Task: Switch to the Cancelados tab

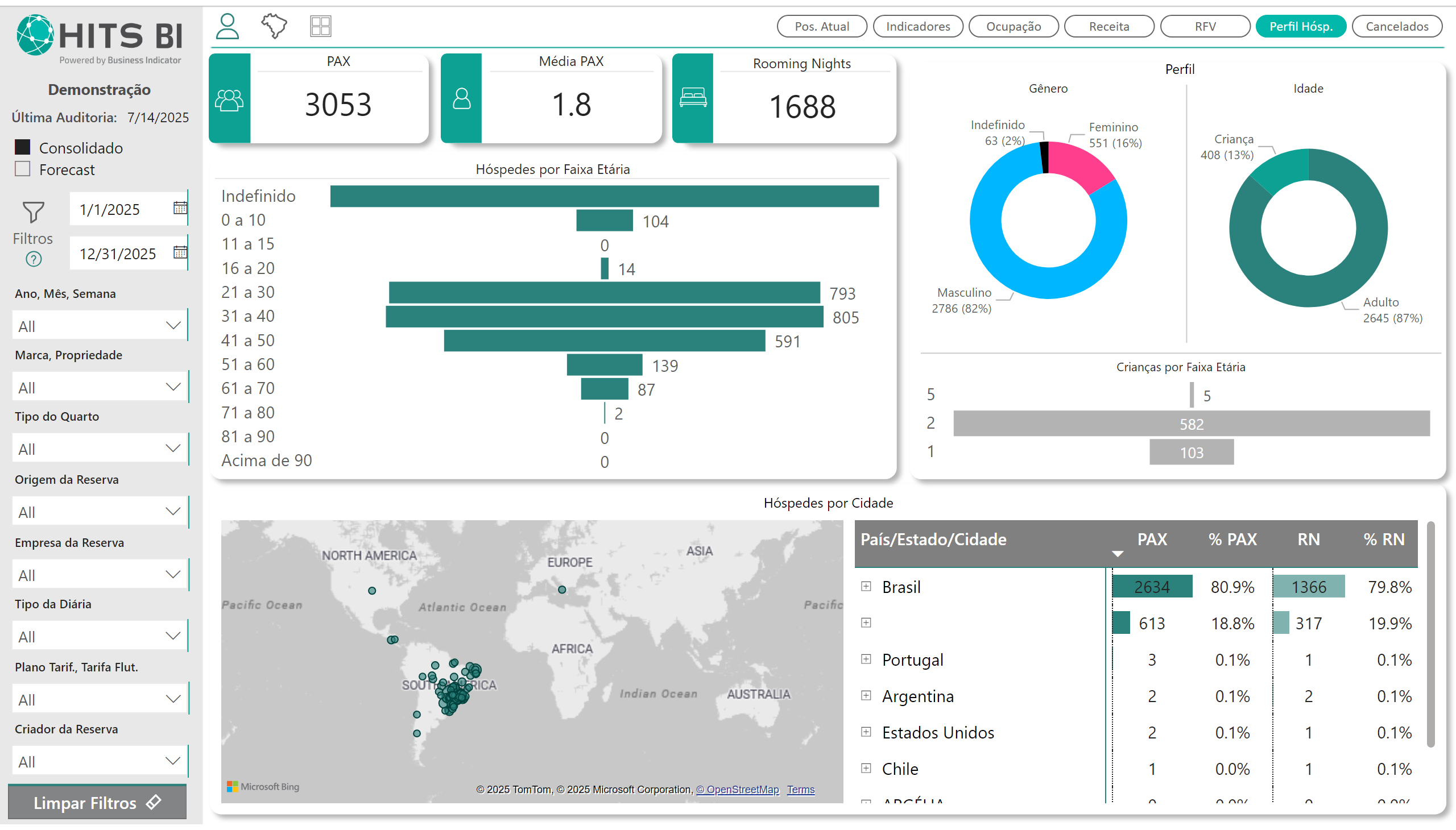Action: 1396,26
